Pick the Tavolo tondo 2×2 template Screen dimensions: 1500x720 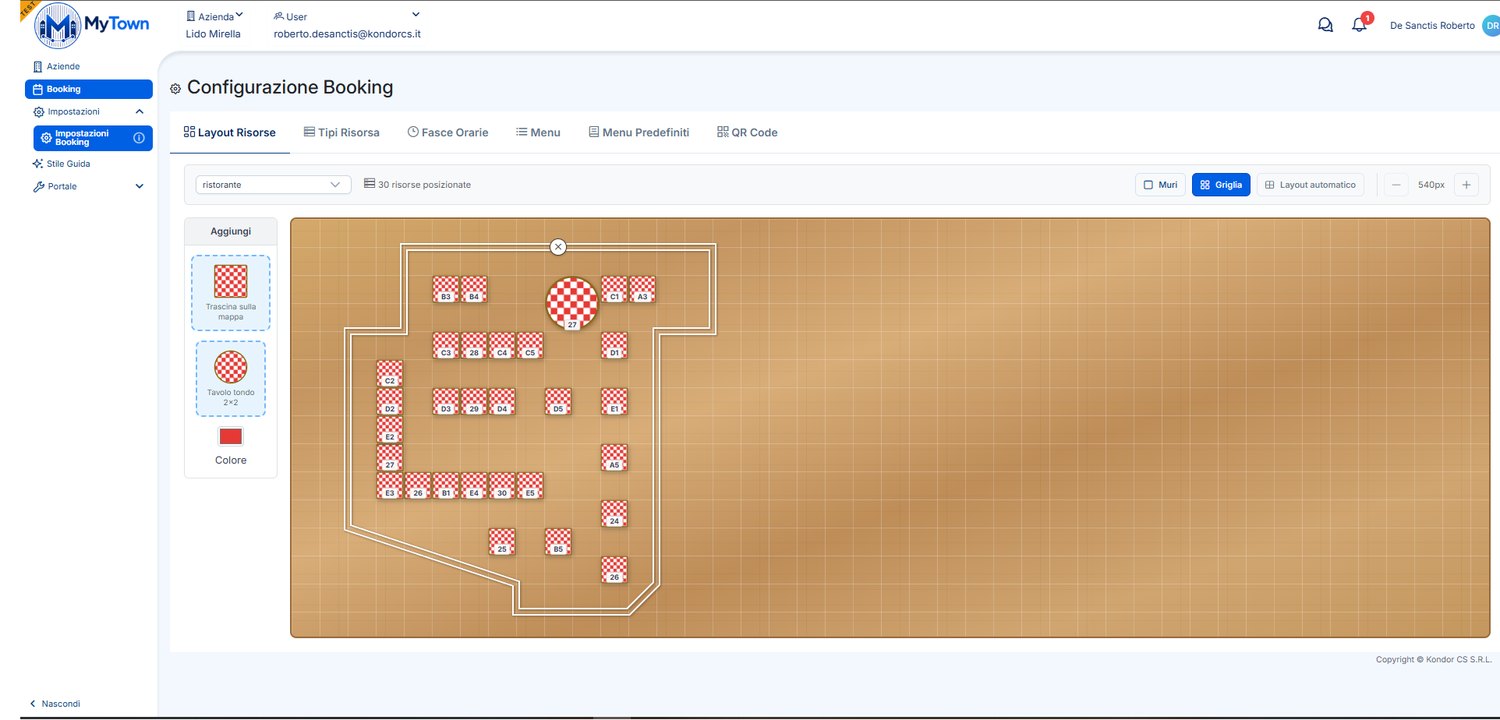tap(231, 379)
